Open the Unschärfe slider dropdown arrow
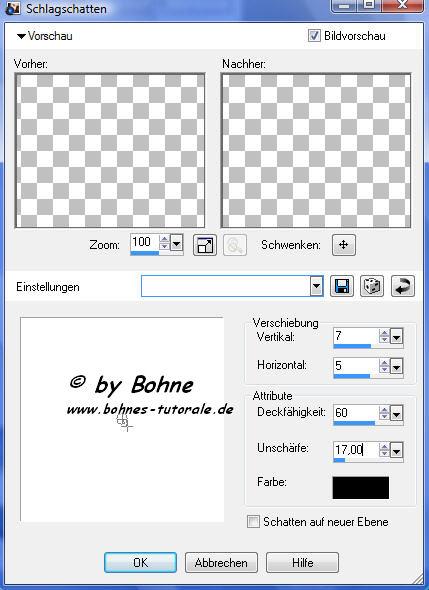 [396, 450]
